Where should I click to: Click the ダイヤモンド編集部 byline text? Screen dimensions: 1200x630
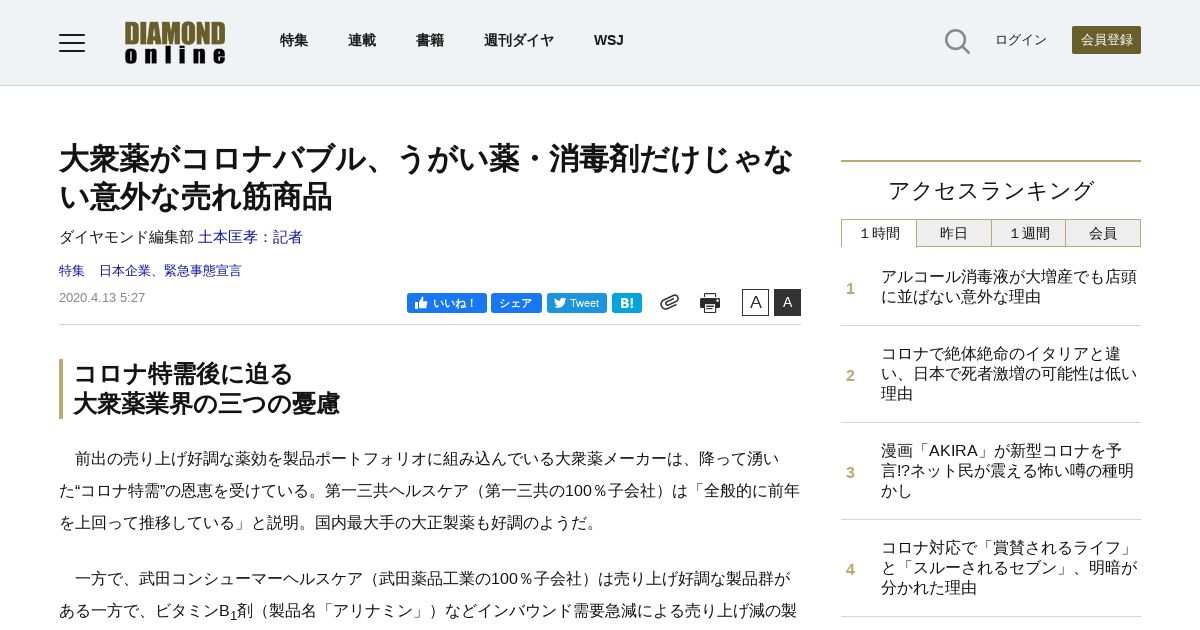coord(126,237)
